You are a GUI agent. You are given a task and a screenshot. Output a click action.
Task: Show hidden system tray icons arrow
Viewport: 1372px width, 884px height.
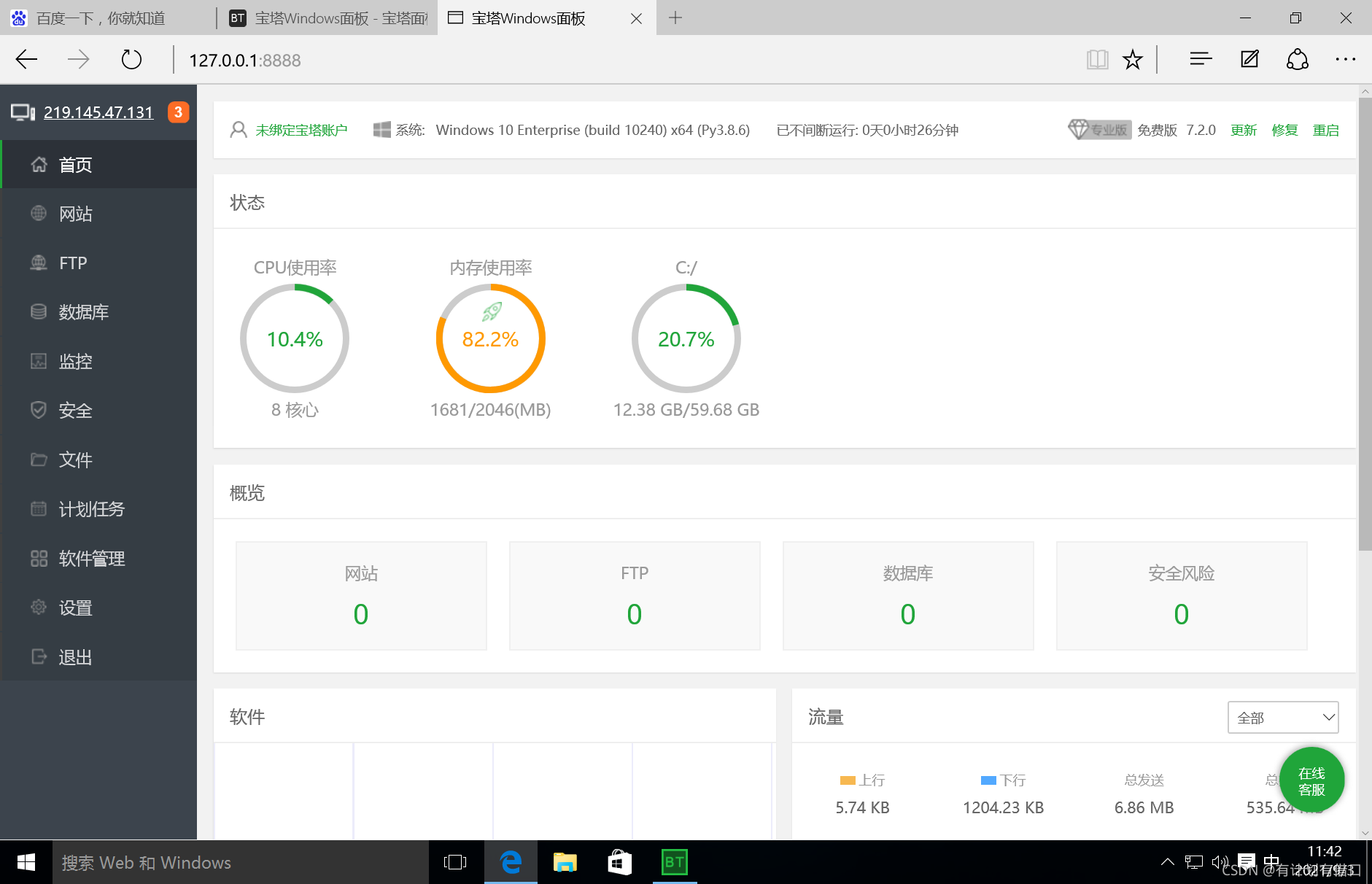1167,862
